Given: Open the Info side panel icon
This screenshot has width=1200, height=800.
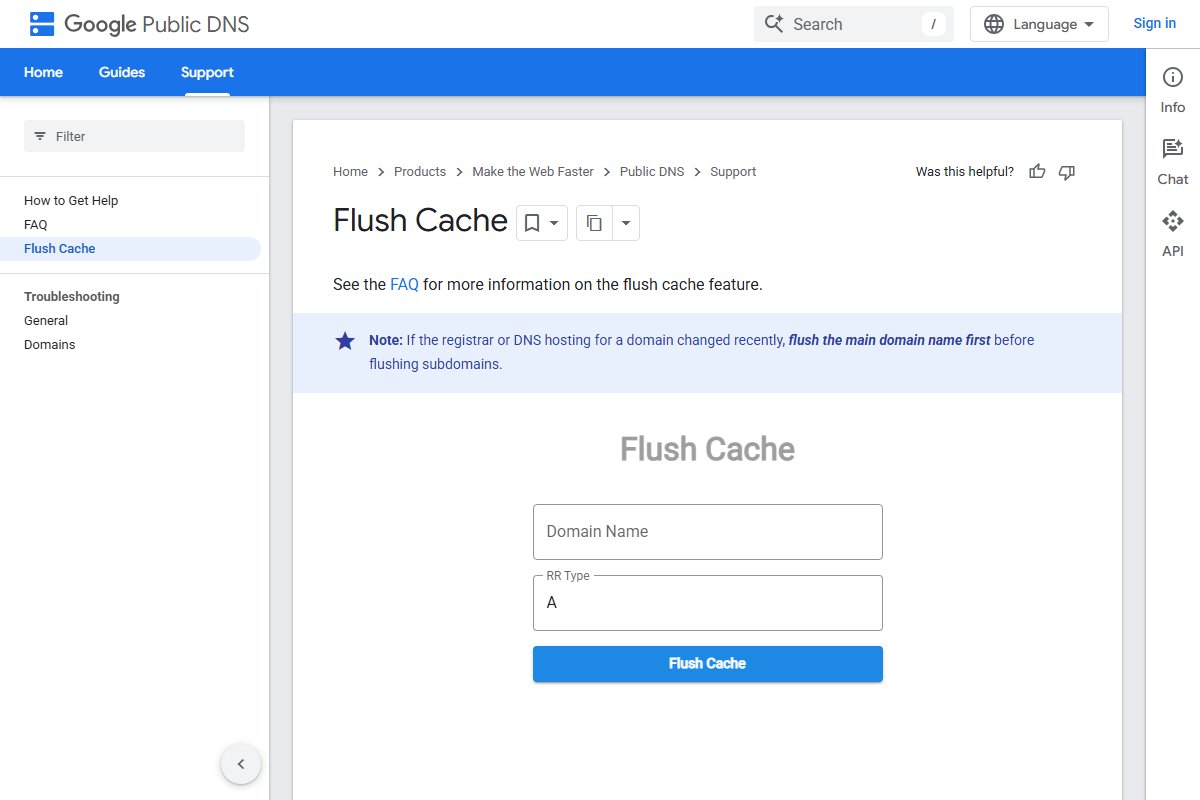Looking at the screenshot, I should coord(1173,78).
